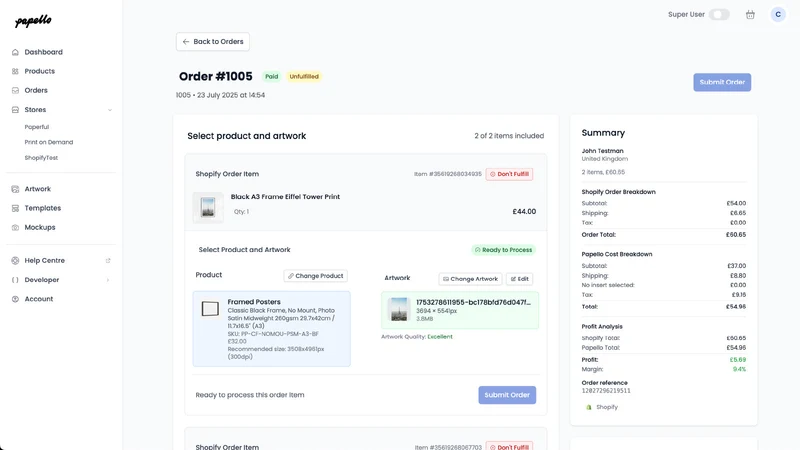Open the basket icon in the header
This screenshot has height=450, width=800.
coord(750,15)
